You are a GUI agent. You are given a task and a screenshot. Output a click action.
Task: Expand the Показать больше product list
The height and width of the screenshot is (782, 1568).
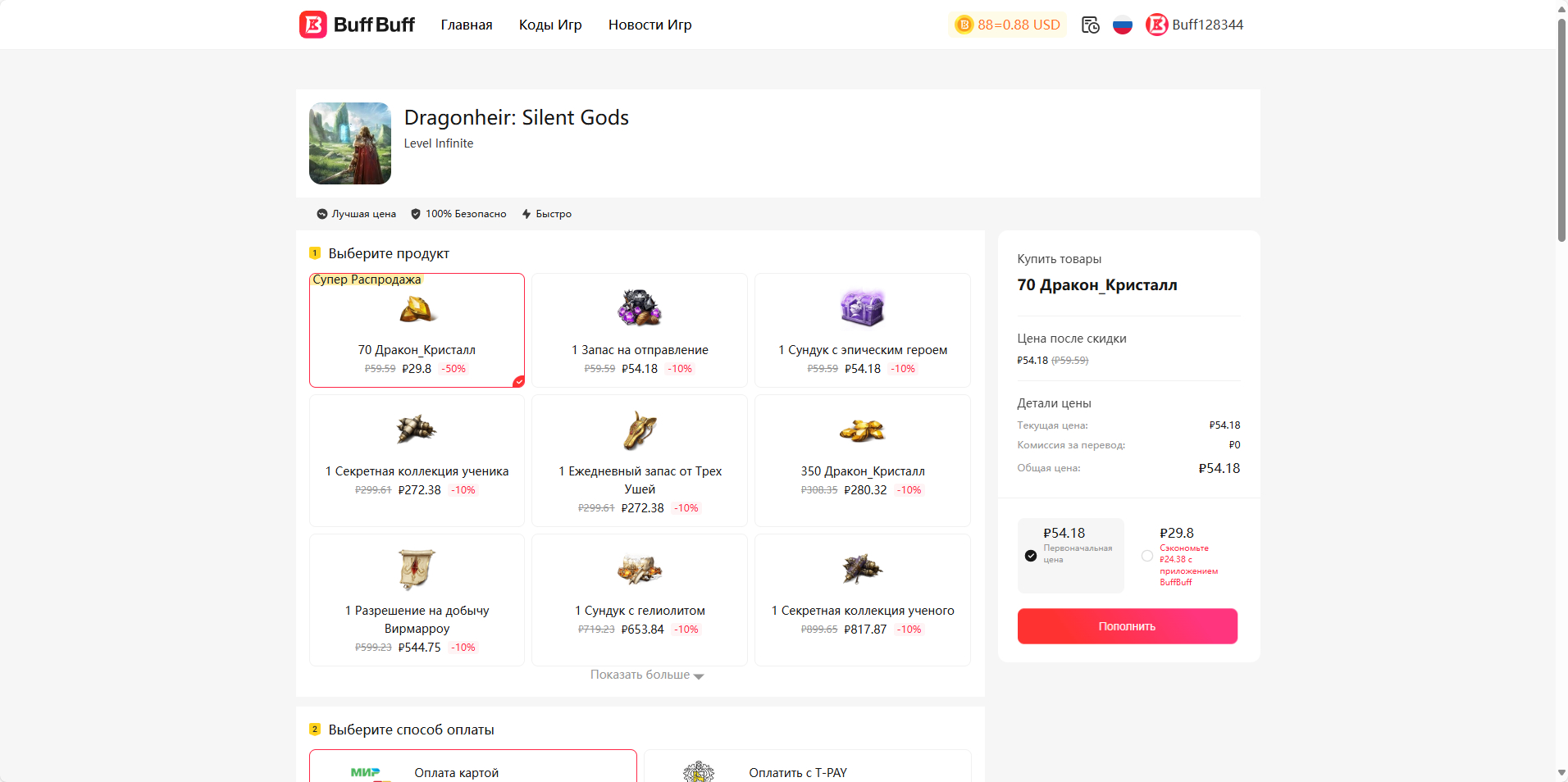[x=640, y=675]
